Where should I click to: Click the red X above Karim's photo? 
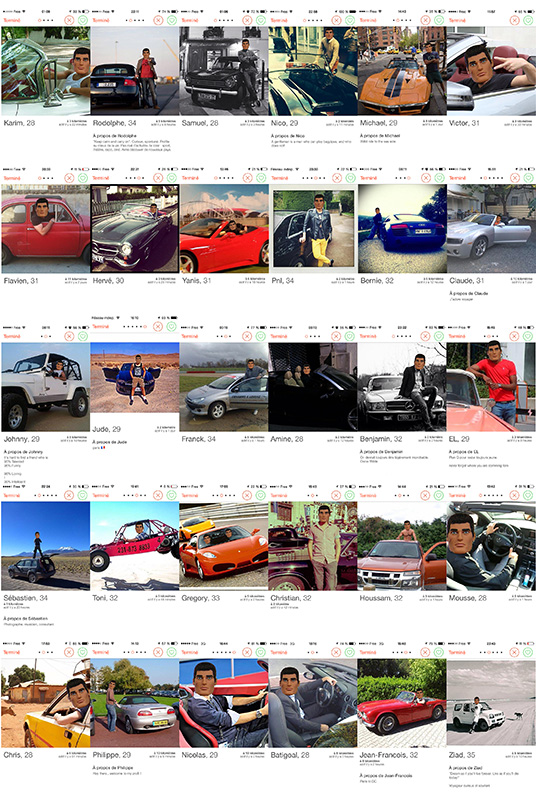coord(69,20)
